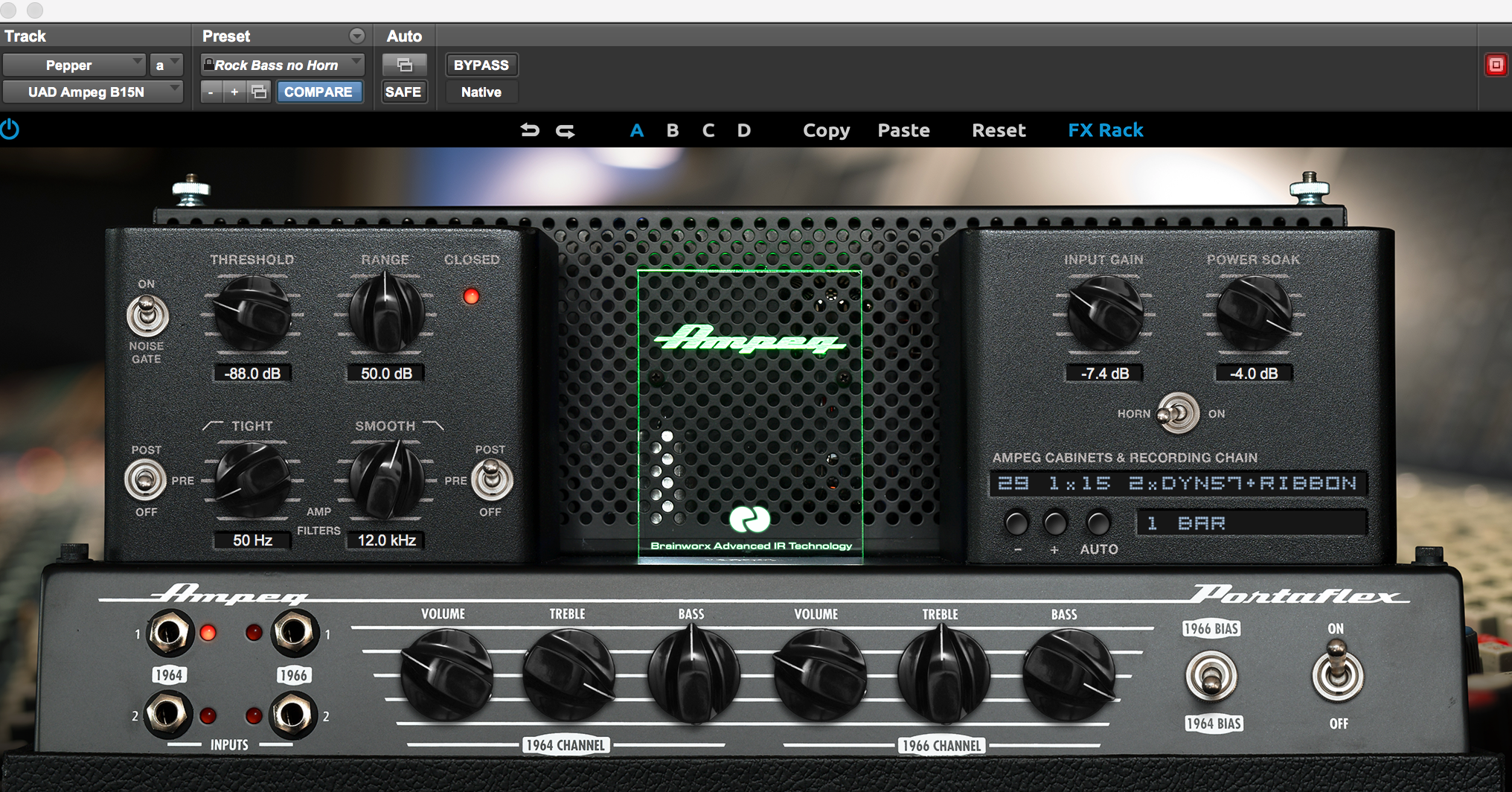
Task: Select settings slot A
Action: coord(636,130)
